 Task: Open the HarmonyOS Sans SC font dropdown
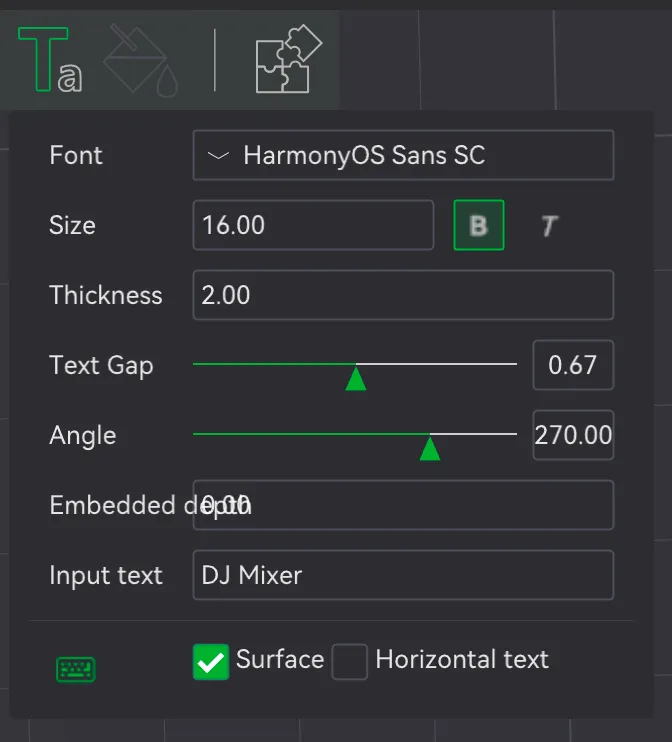pyautogui.click(x=403, y=155)
